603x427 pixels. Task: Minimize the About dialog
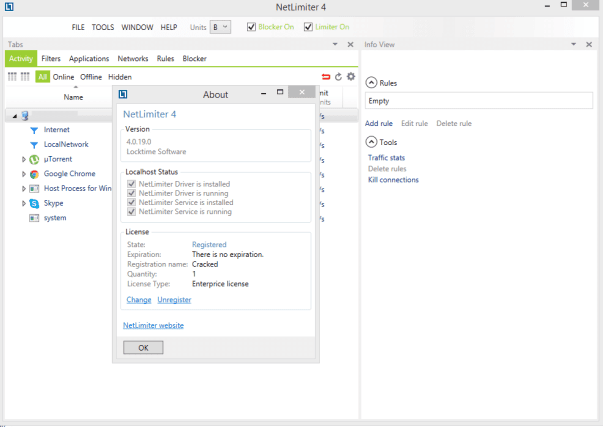coord(263,93)
